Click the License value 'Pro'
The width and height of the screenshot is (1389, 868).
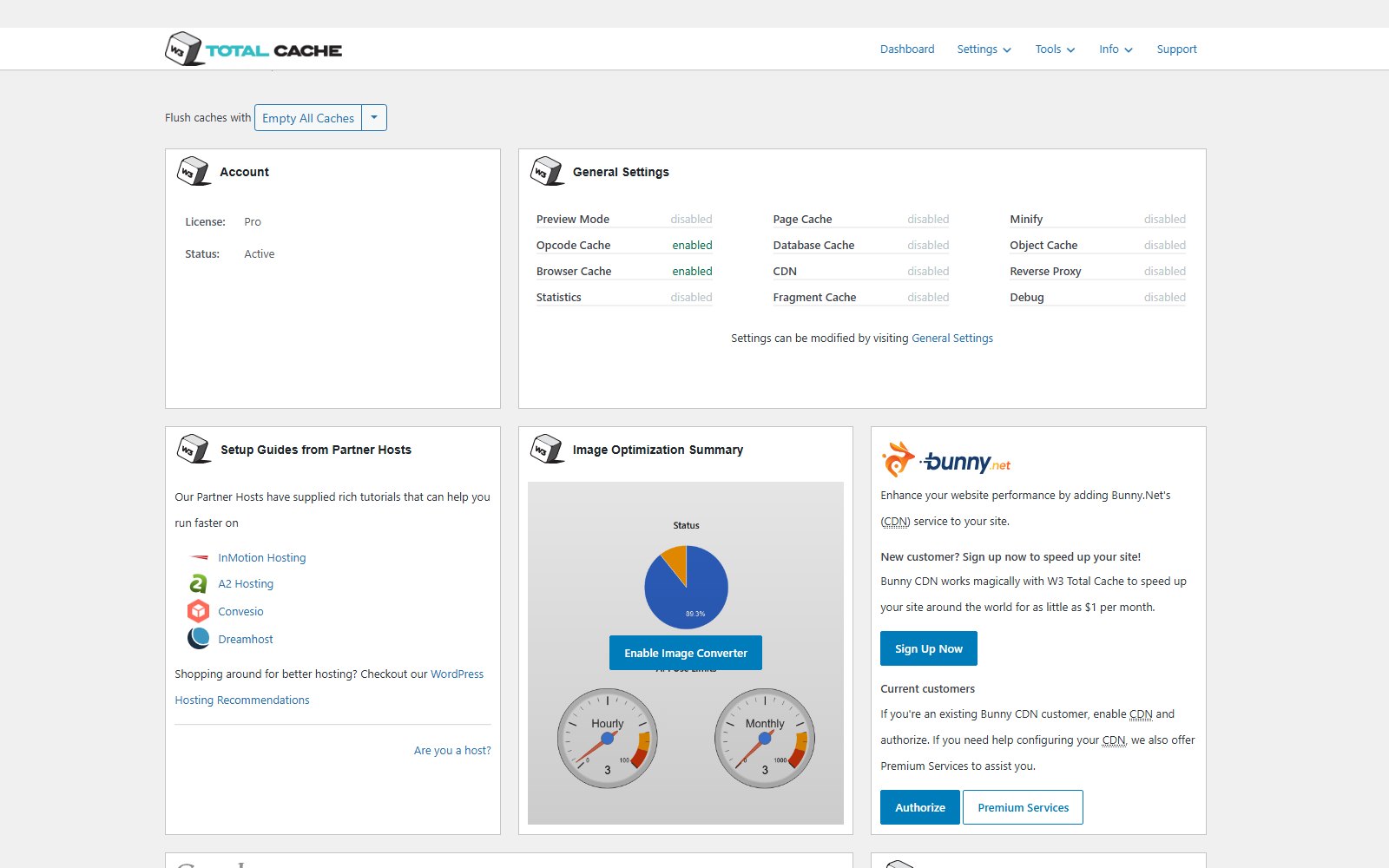click(x=253, y=222)
